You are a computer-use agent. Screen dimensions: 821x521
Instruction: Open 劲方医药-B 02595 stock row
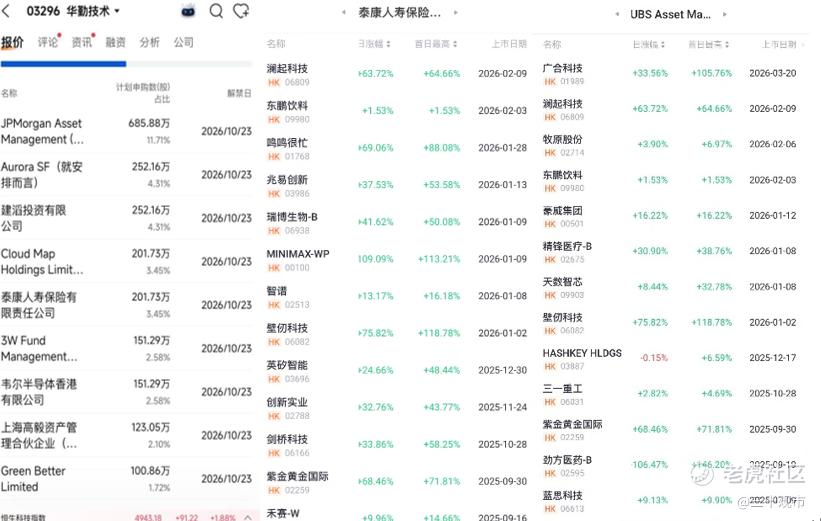(x=670, y=465)
